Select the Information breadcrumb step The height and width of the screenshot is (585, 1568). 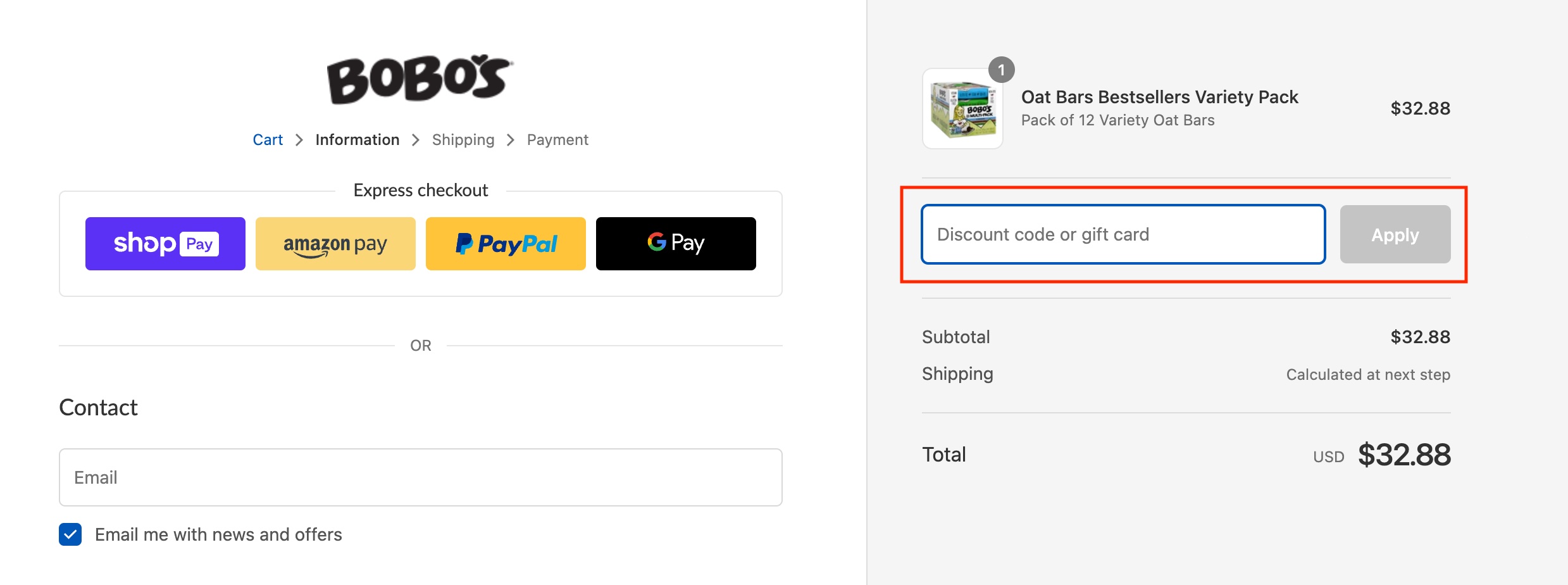click(358, 140)
